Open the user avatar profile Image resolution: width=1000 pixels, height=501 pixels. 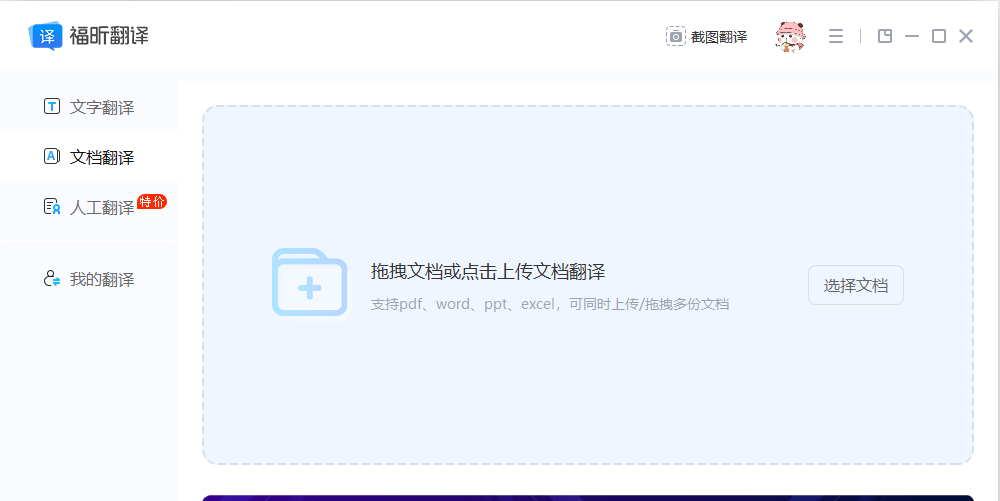pyautogui.click(x=790, y=36)
